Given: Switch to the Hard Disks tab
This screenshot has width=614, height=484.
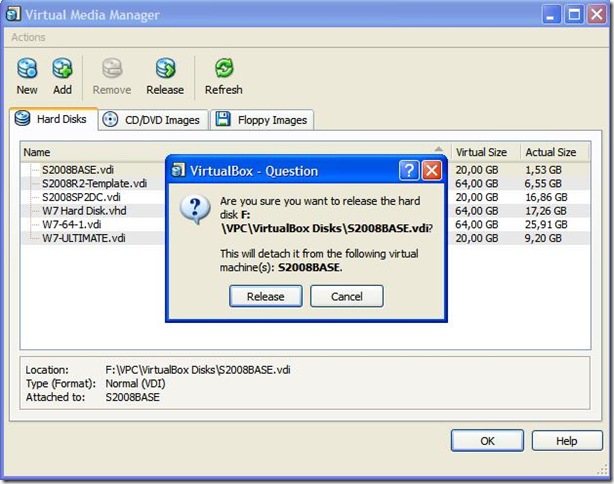Looking at the screenshot, I should click(x=54, y=119).
